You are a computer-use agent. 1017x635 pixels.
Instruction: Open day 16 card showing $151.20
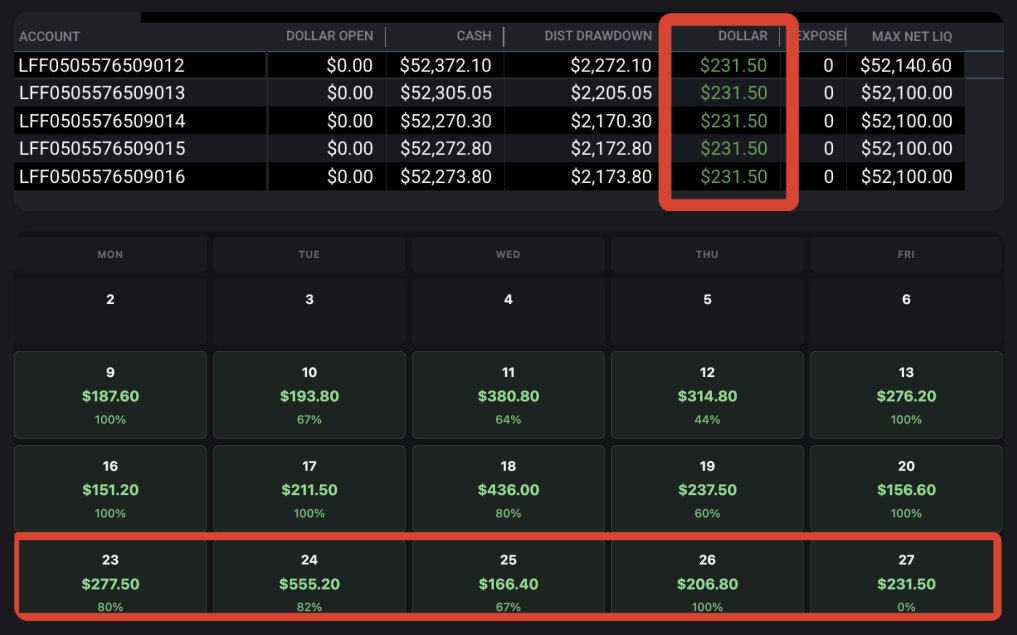(110, 488)
